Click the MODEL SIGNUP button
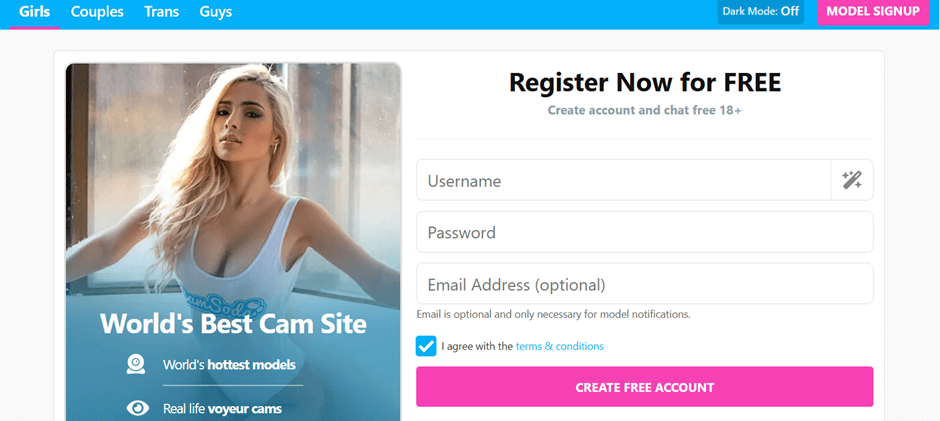 click(x=873, y=11)
